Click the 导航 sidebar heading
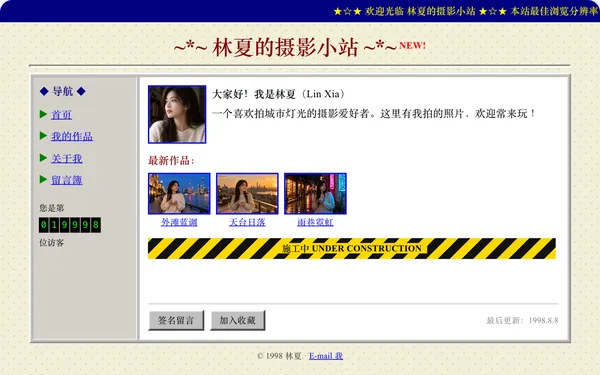Image resolution: width=600 pixels, height=375 pixels. coord(63,91)
